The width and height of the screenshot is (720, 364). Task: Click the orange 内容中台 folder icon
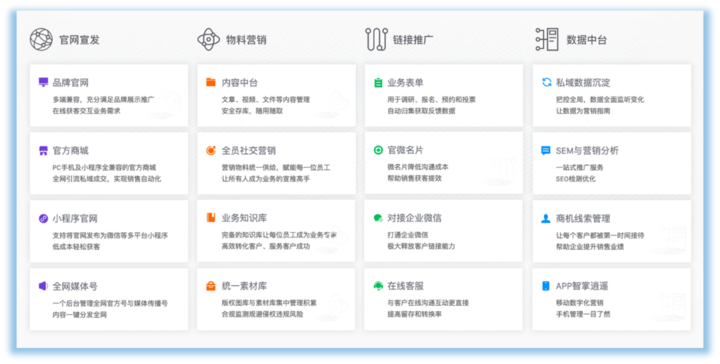pos(211,83)
